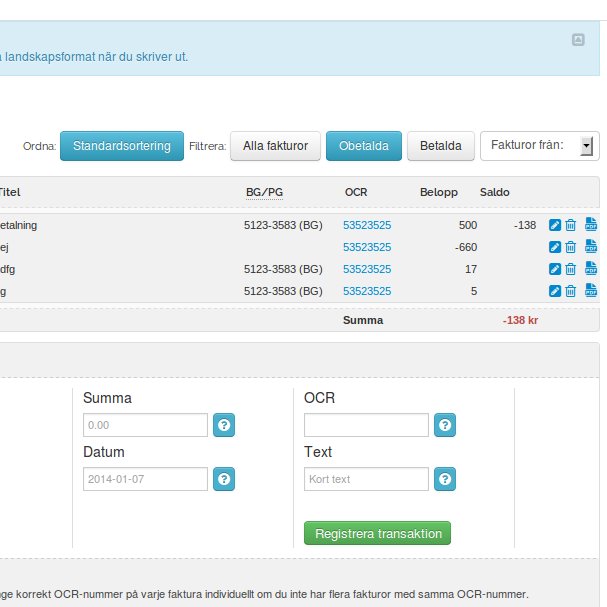Edit the invoice with amount -660

(x=555, y=247)
